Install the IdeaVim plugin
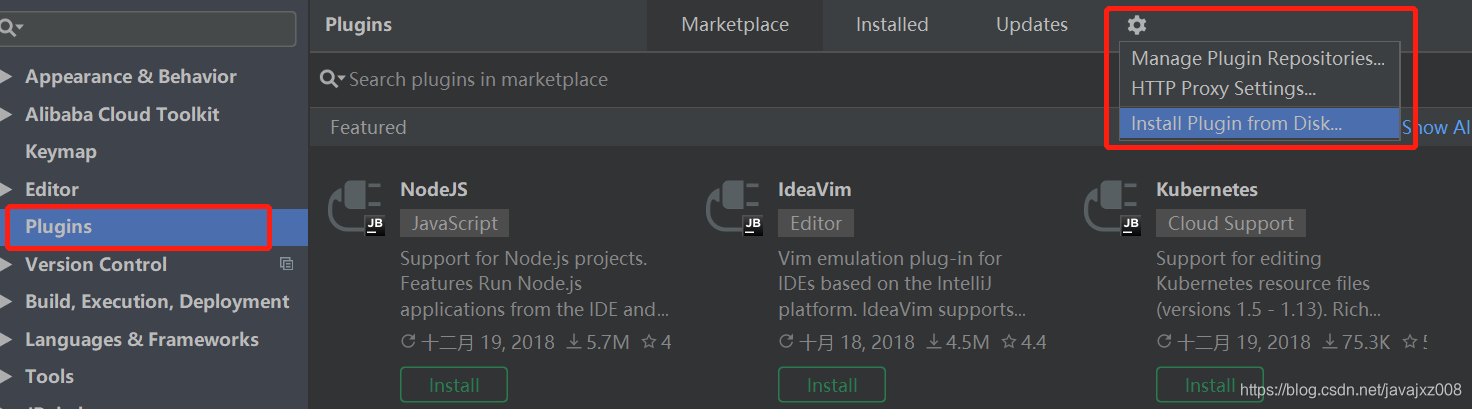Viewport: 1472px width, 409px height. click(x=832, y=385)
